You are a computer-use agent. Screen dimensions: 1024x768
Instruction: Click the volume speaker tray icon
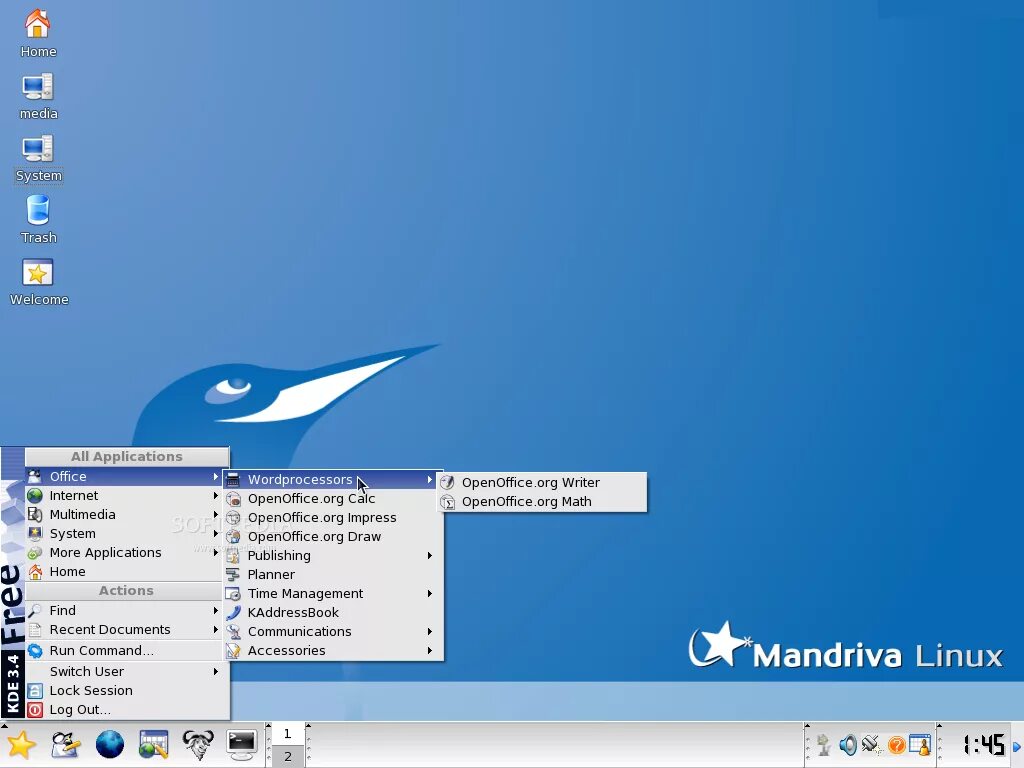tap(848, 744)
